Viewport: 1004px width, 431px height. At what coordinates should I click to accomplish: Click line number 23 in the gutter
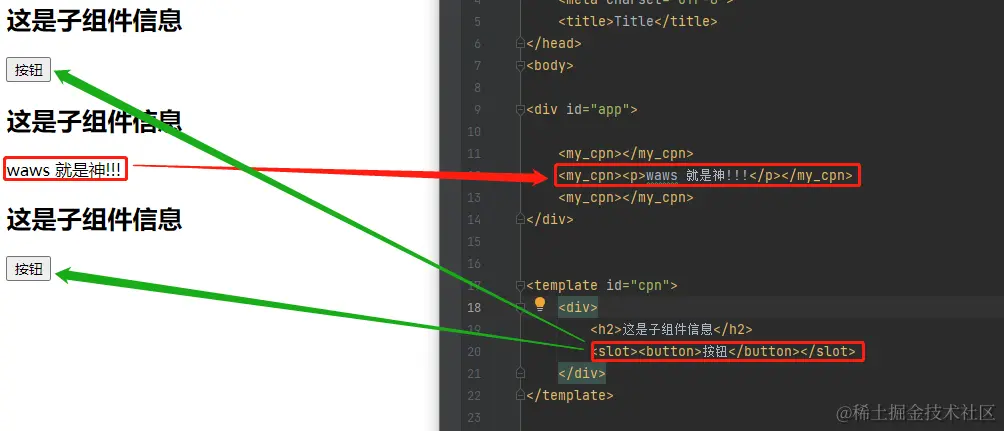tap(474, 417)
